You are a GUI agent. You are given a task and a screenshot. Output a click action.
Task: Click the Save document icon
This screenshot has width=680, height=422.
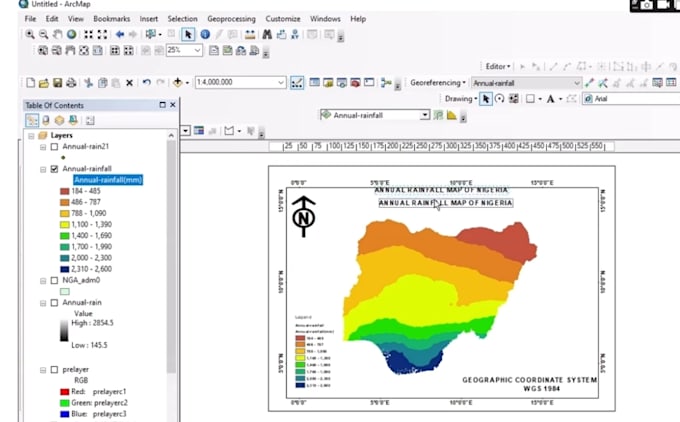pos(57,82)
